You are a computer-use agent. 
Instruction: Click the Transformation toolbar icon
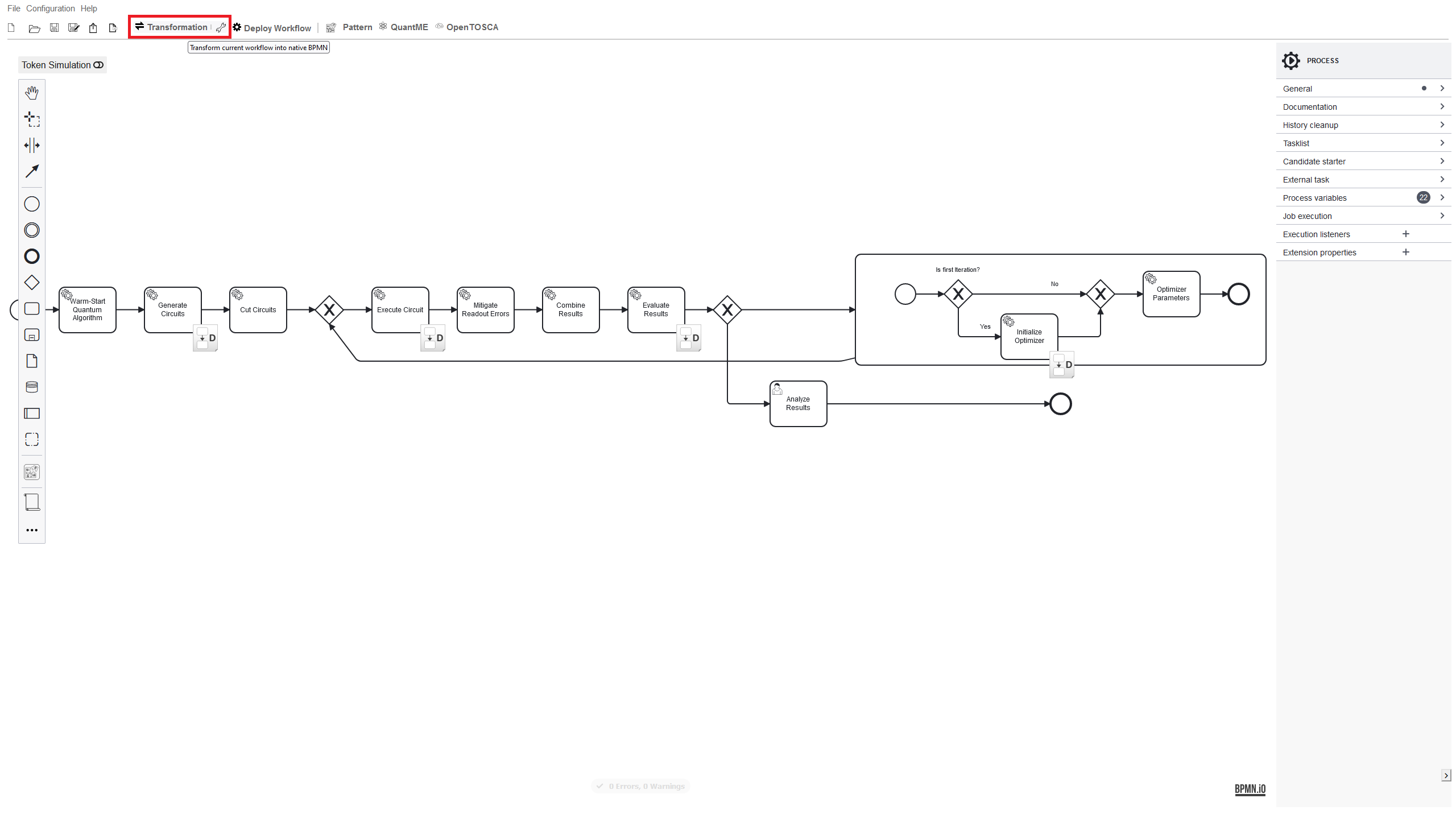point(139,27)
